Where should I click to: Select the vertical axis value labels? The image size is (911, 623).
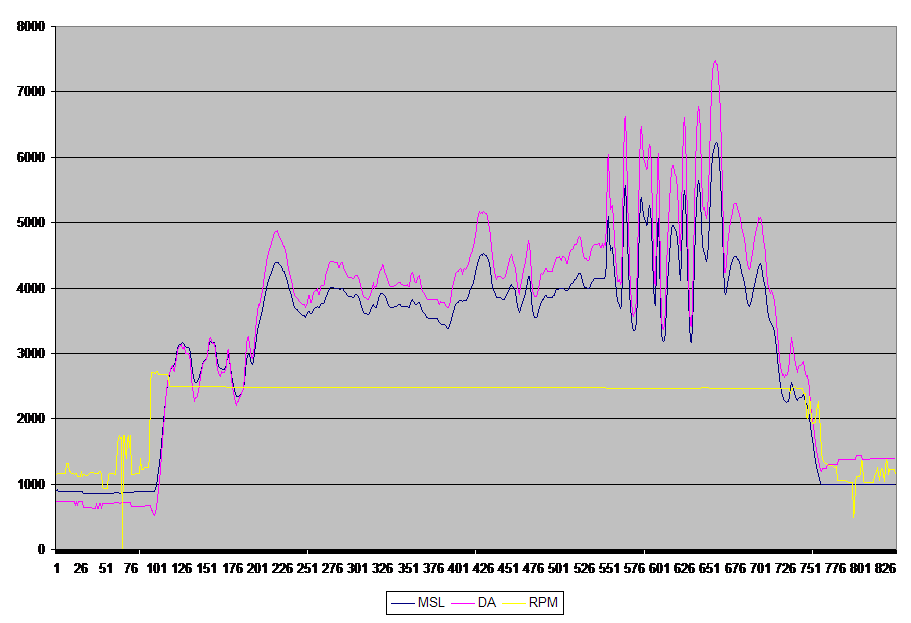pos(32,288)
